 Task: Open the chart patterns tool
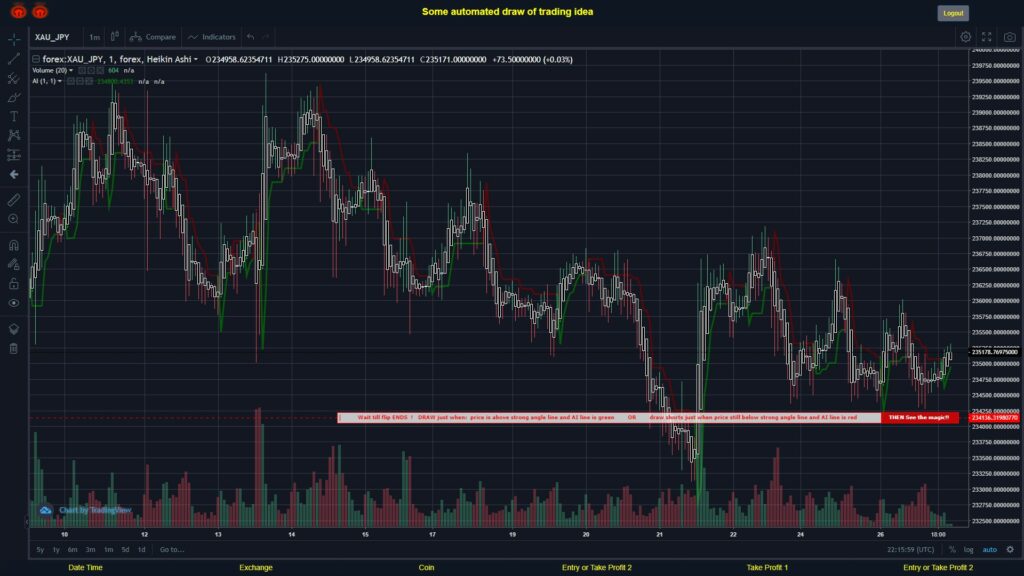14,135
